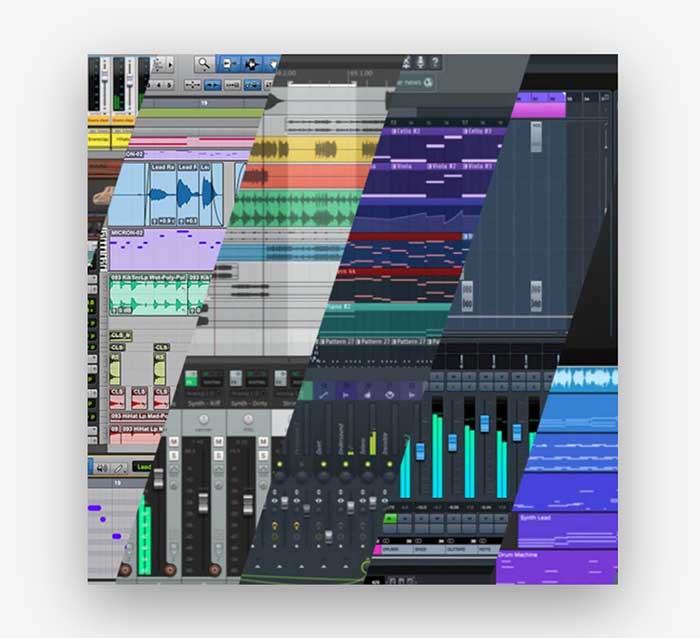The image size is (700, 638).
Task: Mute the second grey channel with the M button
Action: pos(218,442)
